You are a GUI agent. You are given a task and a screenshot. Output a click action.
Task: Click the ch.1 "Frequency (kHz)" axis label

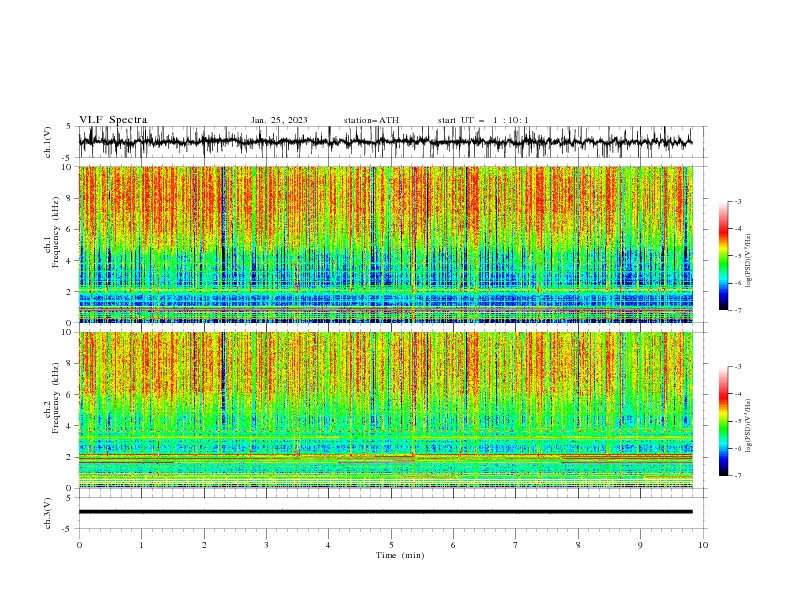(x=56, y=233)
